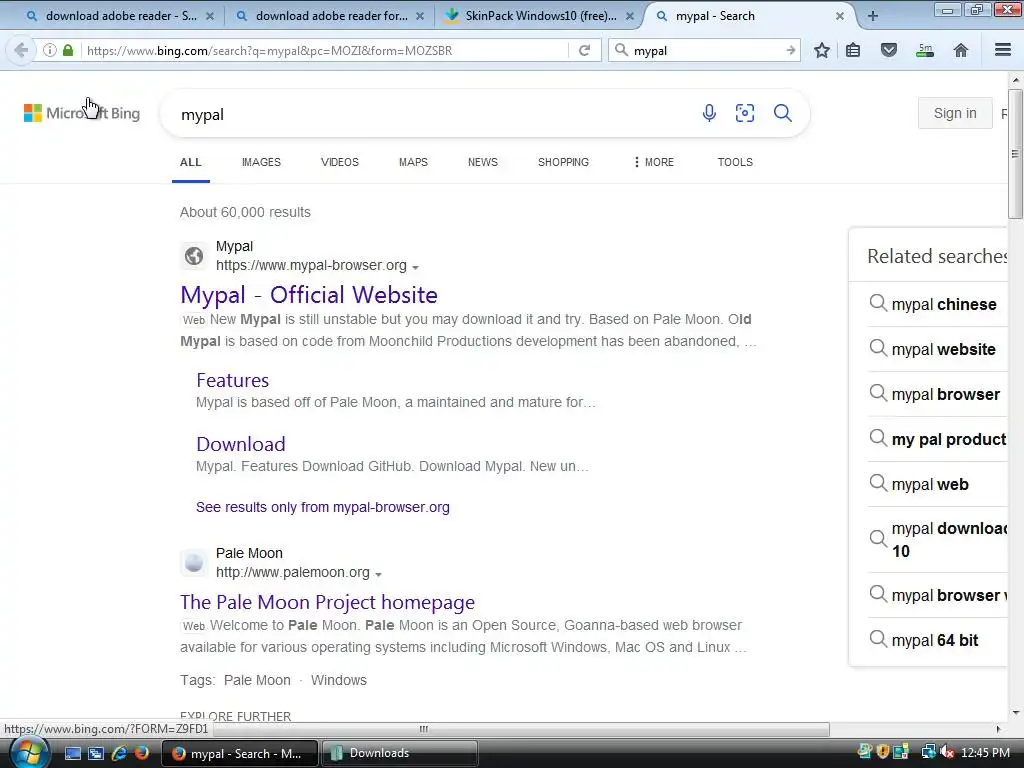Screen dimensions: 1024x768
Task: Launch Firefox from quick launch bar
Action: tap(142, 753)
